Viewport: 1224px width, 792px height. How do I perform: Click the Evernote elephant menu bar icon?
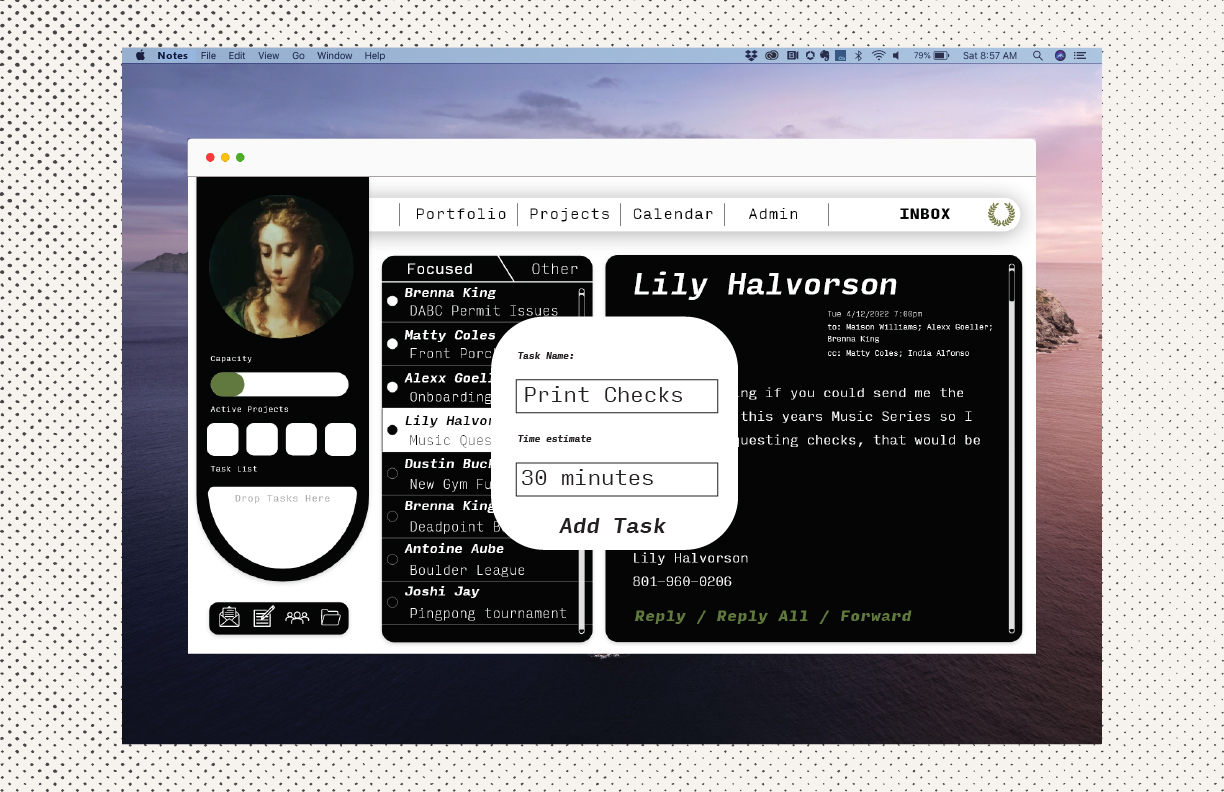click(x=825, y=56)
